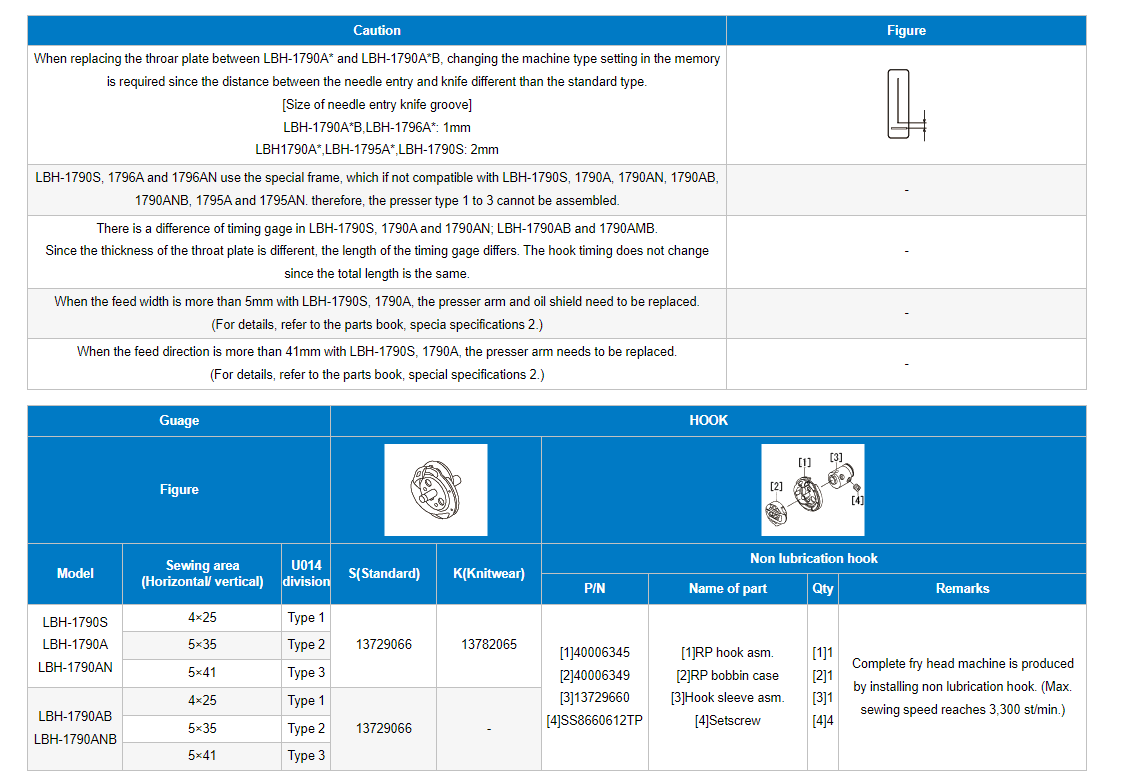Viewport: 1142px width, 784px height.
Task: Select the LBH-1790S model text
Action: tap(75, 622)
